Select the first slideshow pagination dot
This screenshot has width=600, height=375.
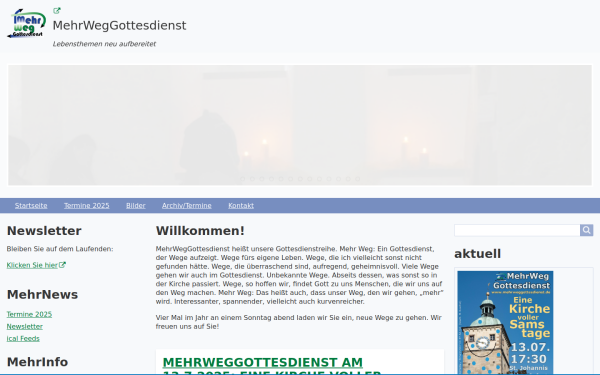coord(243,179)
